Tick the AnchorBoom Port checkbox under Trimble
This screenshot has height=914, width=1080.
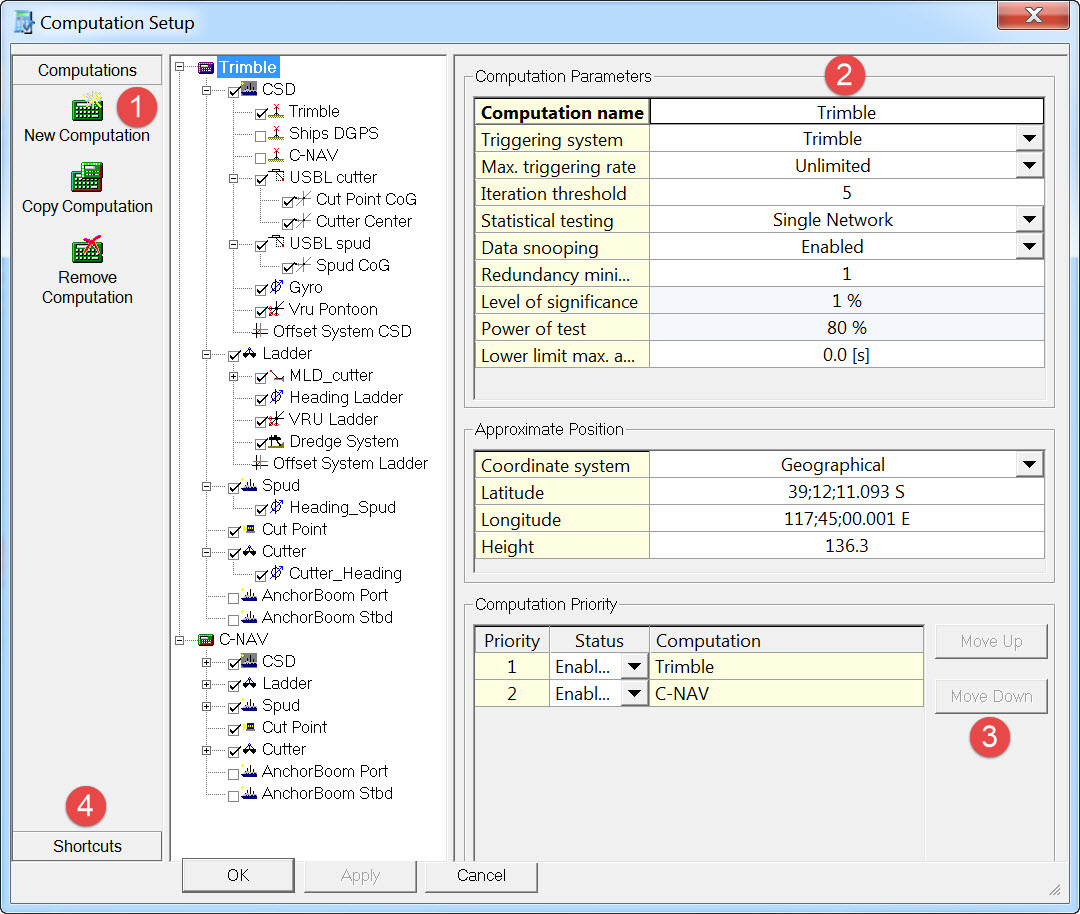click(x=234, y=597)
